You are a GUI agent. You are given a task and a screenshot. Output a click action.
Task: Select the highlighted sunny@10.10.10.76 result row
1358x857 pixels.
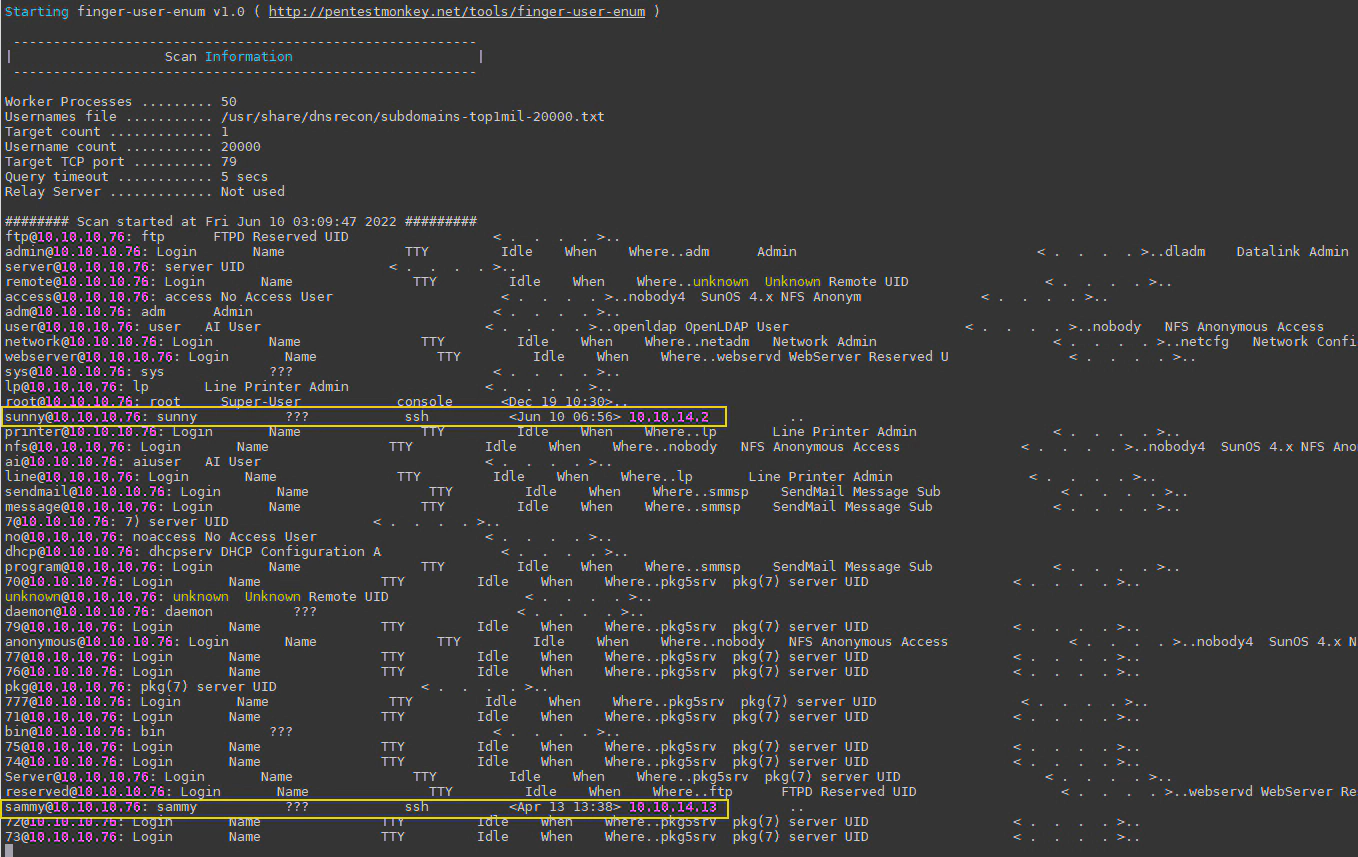[x=364, y=417]
